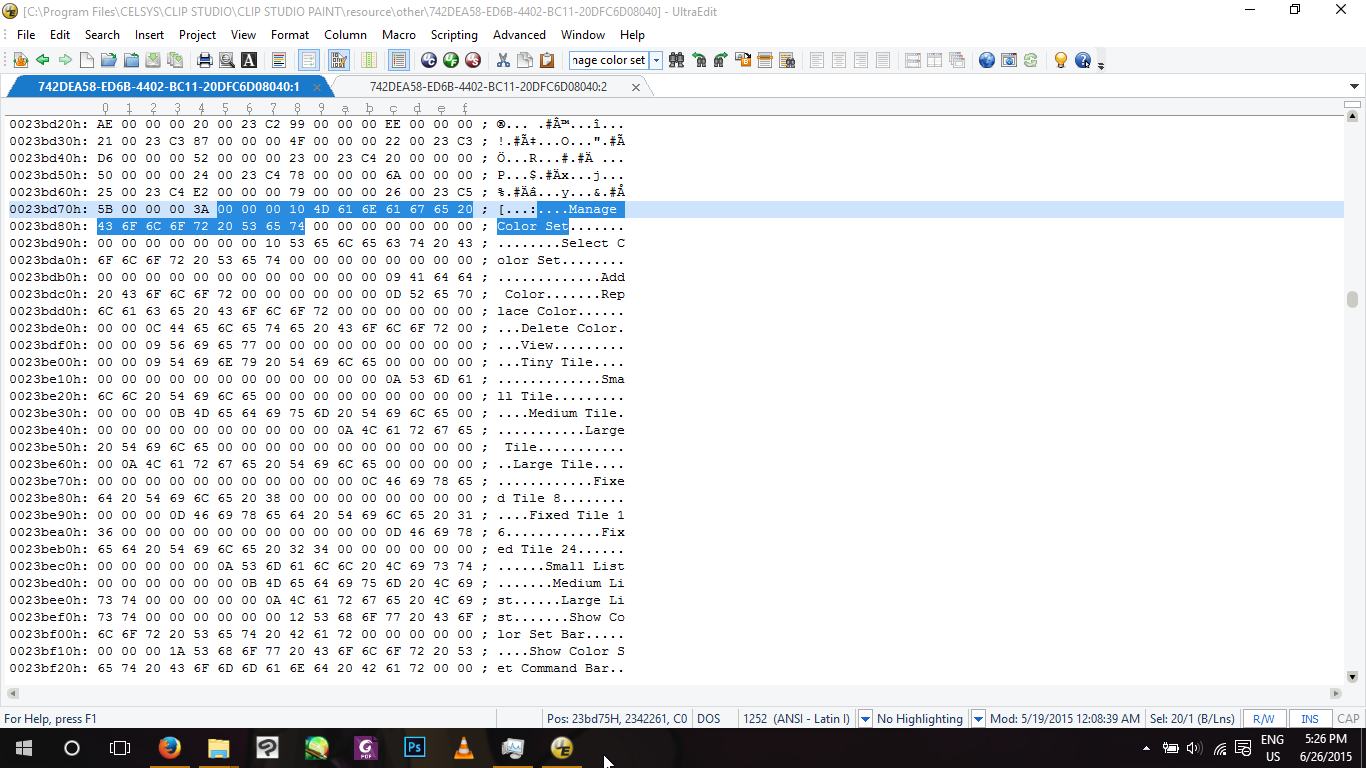This screenshot has height=768, width=1366.
Task: Open the Scripting menu
Action: click(x=454, y=34)
